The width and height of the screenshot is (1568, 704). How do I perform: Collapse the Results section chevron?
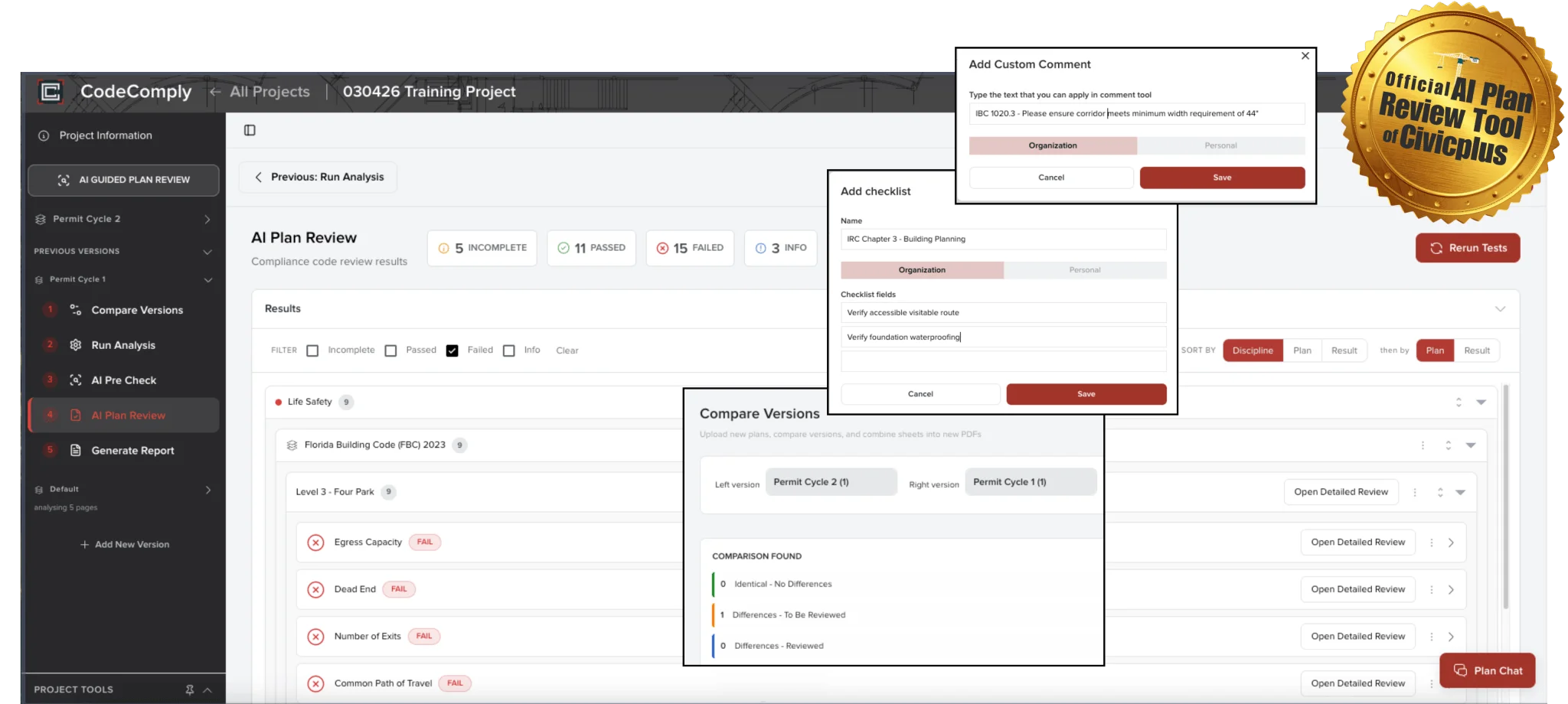(x=1500, y=309)
